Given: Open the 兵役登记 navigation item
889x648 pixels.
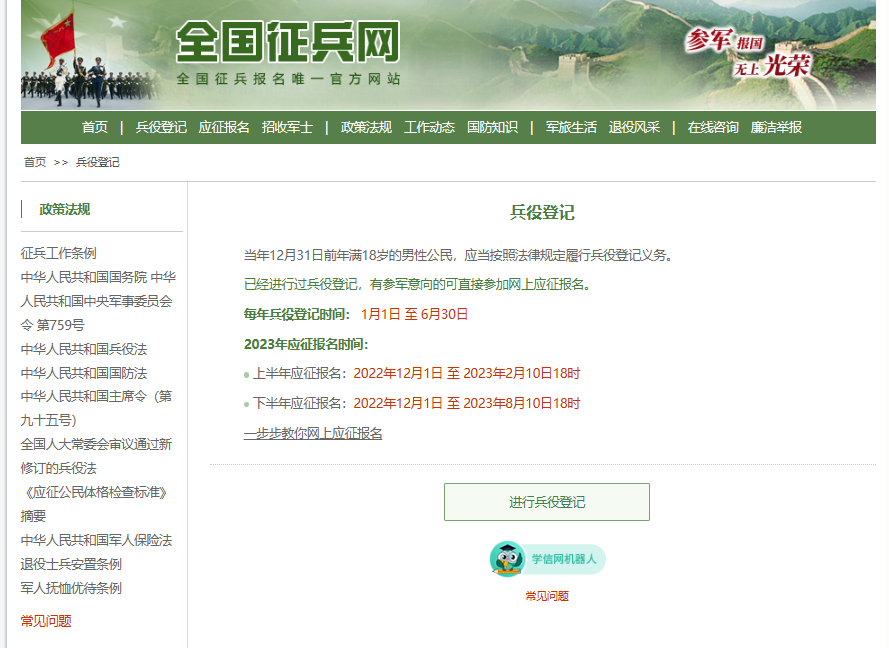Looking at the screenshot, I should (161, 127).
